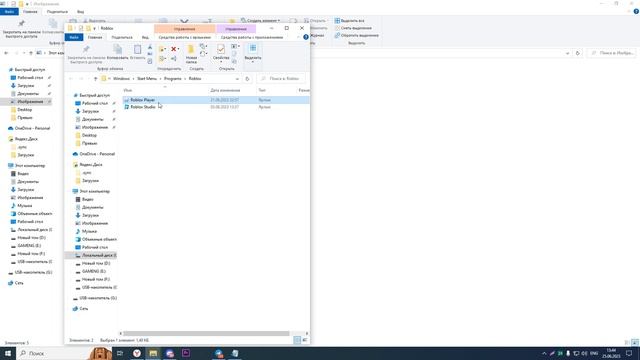Click the scissors Cut icon in Roblox window ribbon

150,47
